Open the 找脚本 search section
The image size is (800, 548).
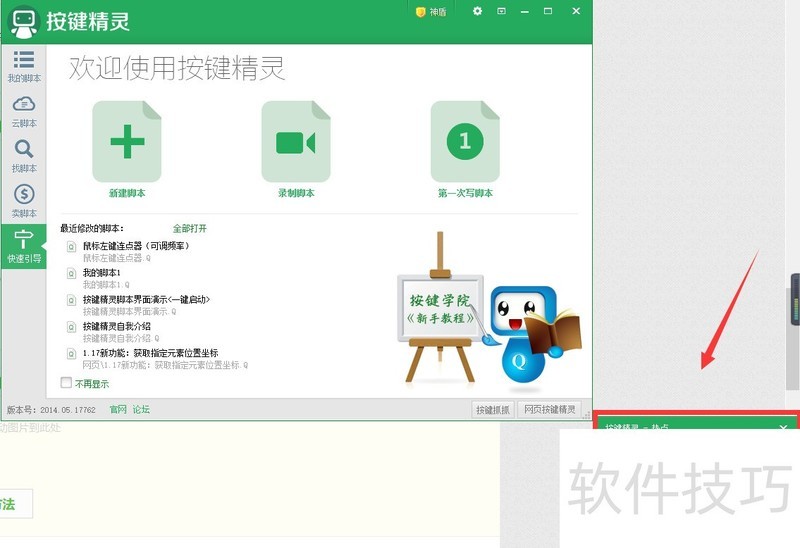pyautogui.click(x=24, y=156)
